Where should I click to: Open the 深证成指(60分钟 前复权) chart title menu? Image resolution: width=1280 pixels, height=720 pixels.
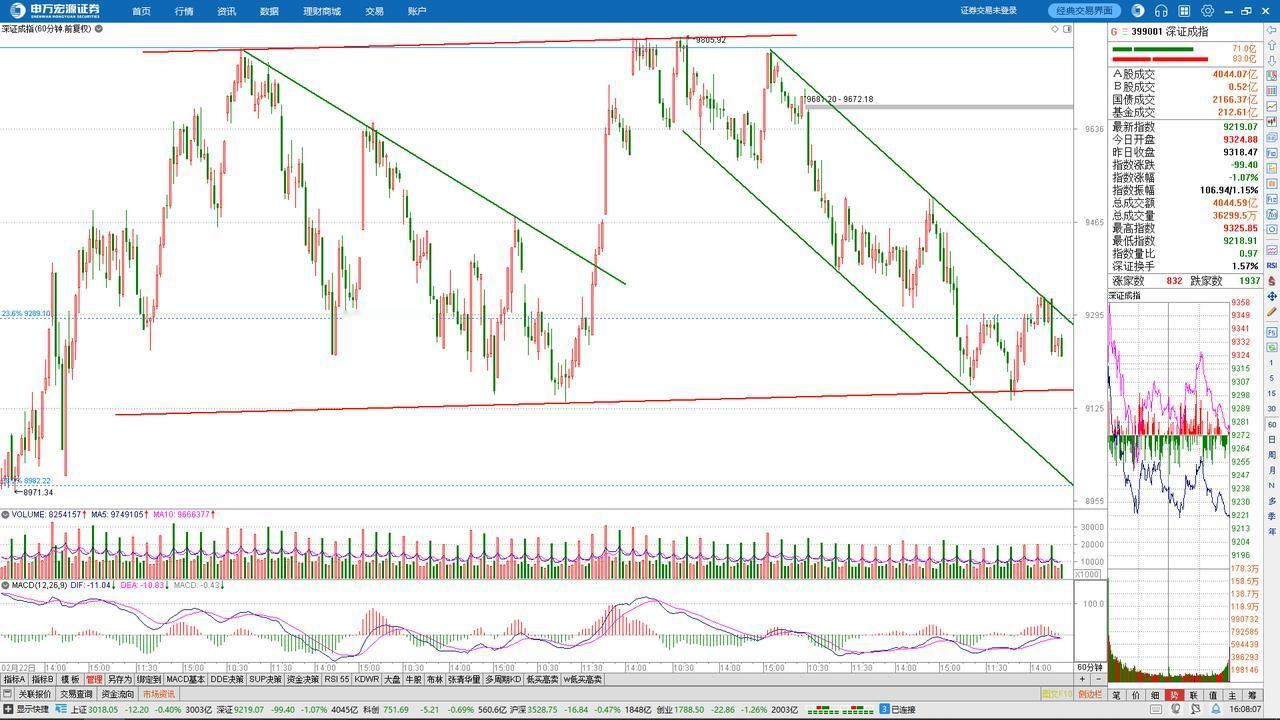pyautogui.click(x=46, y=29)
